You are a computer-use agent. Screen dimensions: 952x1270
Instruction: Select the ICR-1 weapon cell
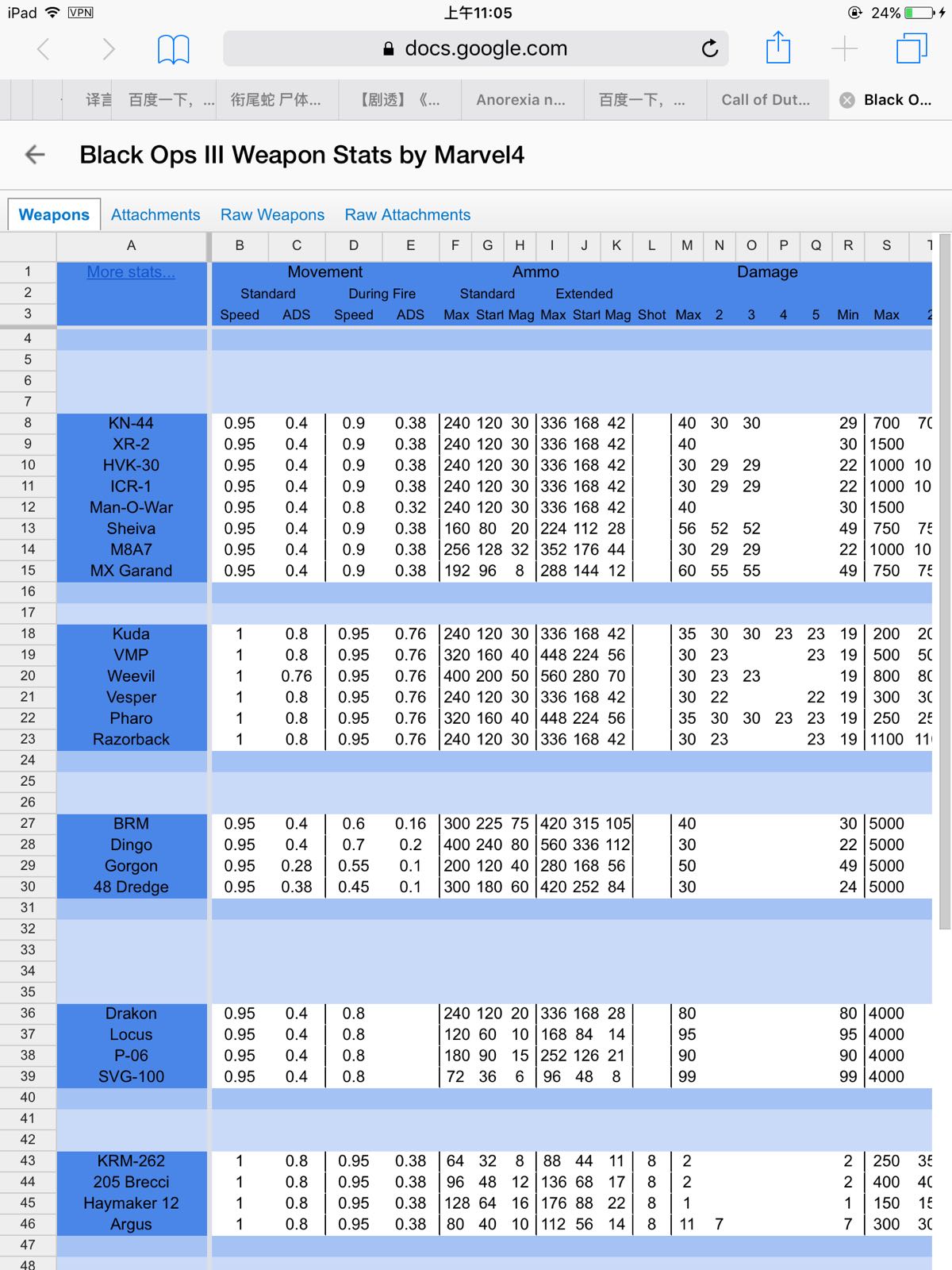tap(131, 487)
